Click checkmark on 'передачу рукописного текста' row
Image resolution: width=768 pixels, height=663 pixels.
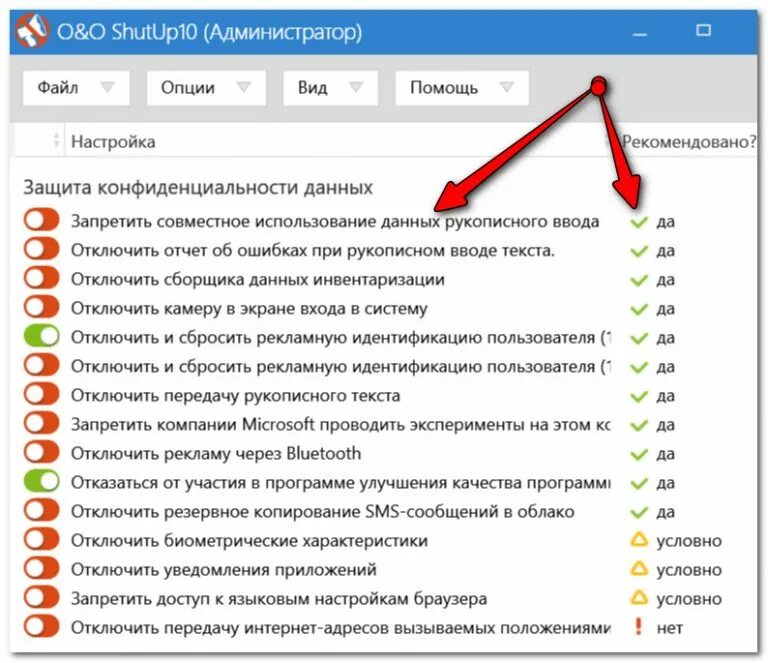[639, 396]
